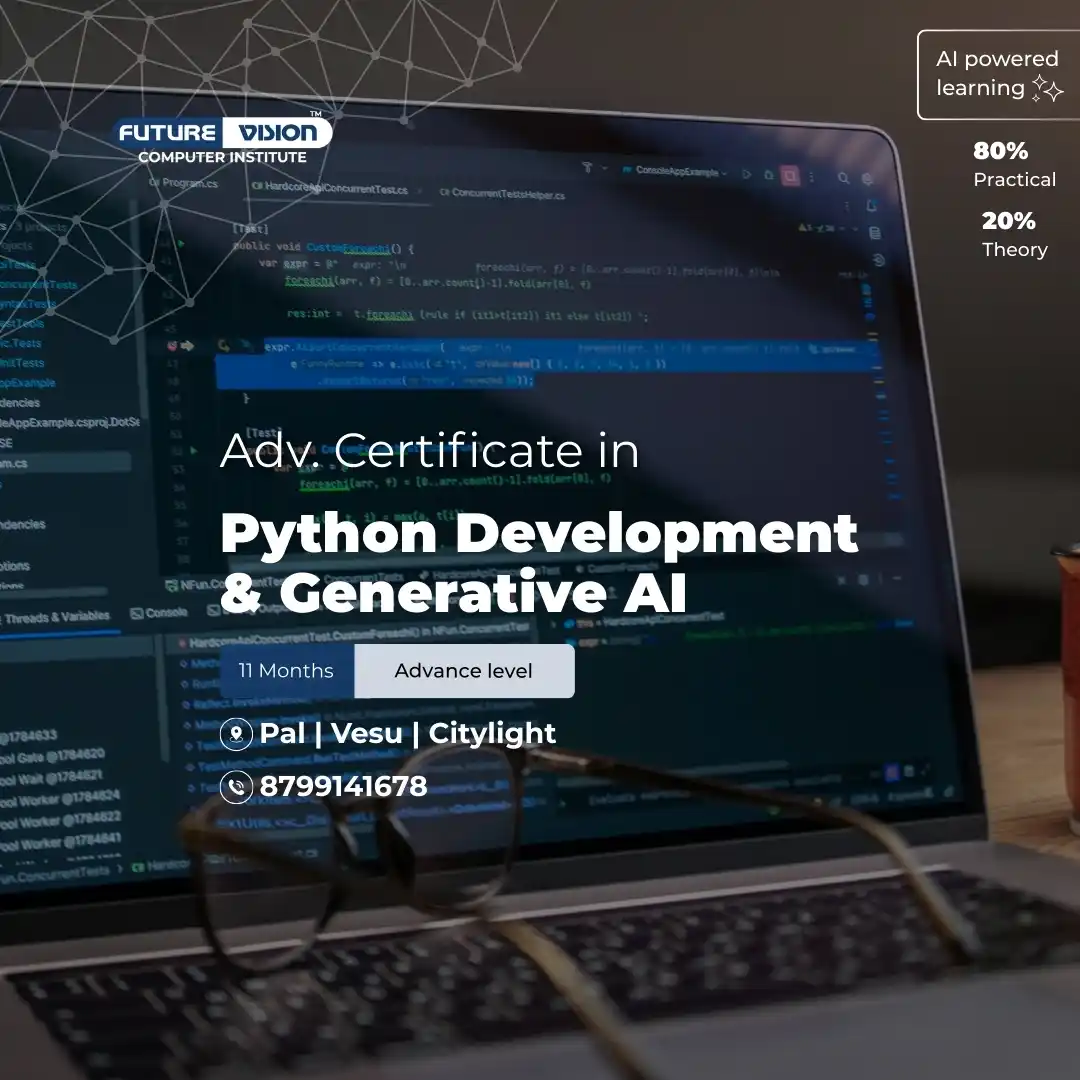Switch to the Program.cs editor tab
Image resolution: width=1080 pixels, height=1080 pixels.
click(x=184, y=183)
